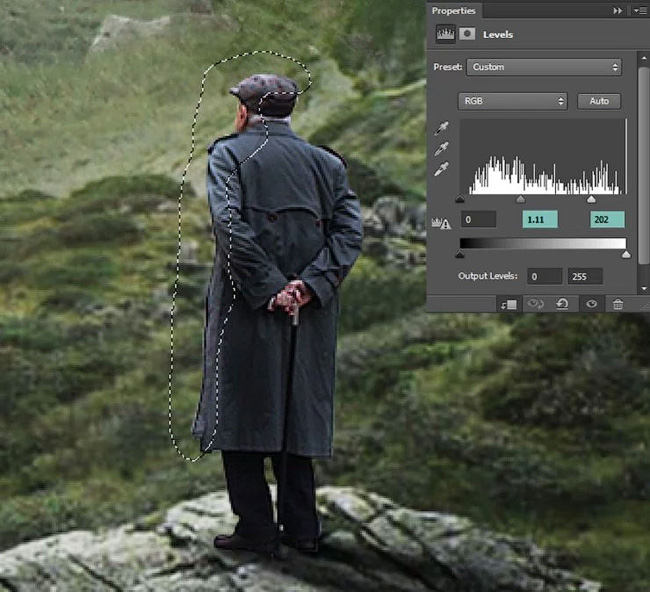Select the white point eyedropper
The width and height of the screenshot is (650, 592).
441,170
